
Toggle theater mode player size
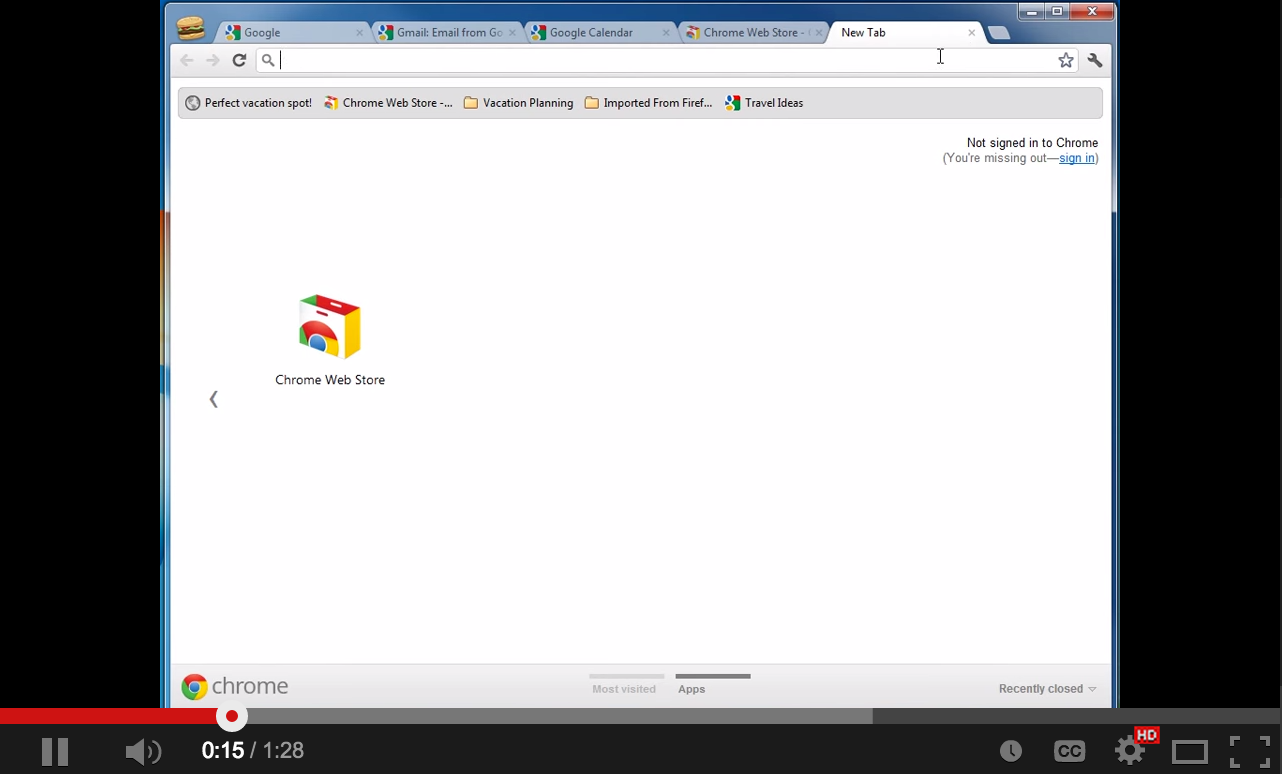coord(1190,751)
